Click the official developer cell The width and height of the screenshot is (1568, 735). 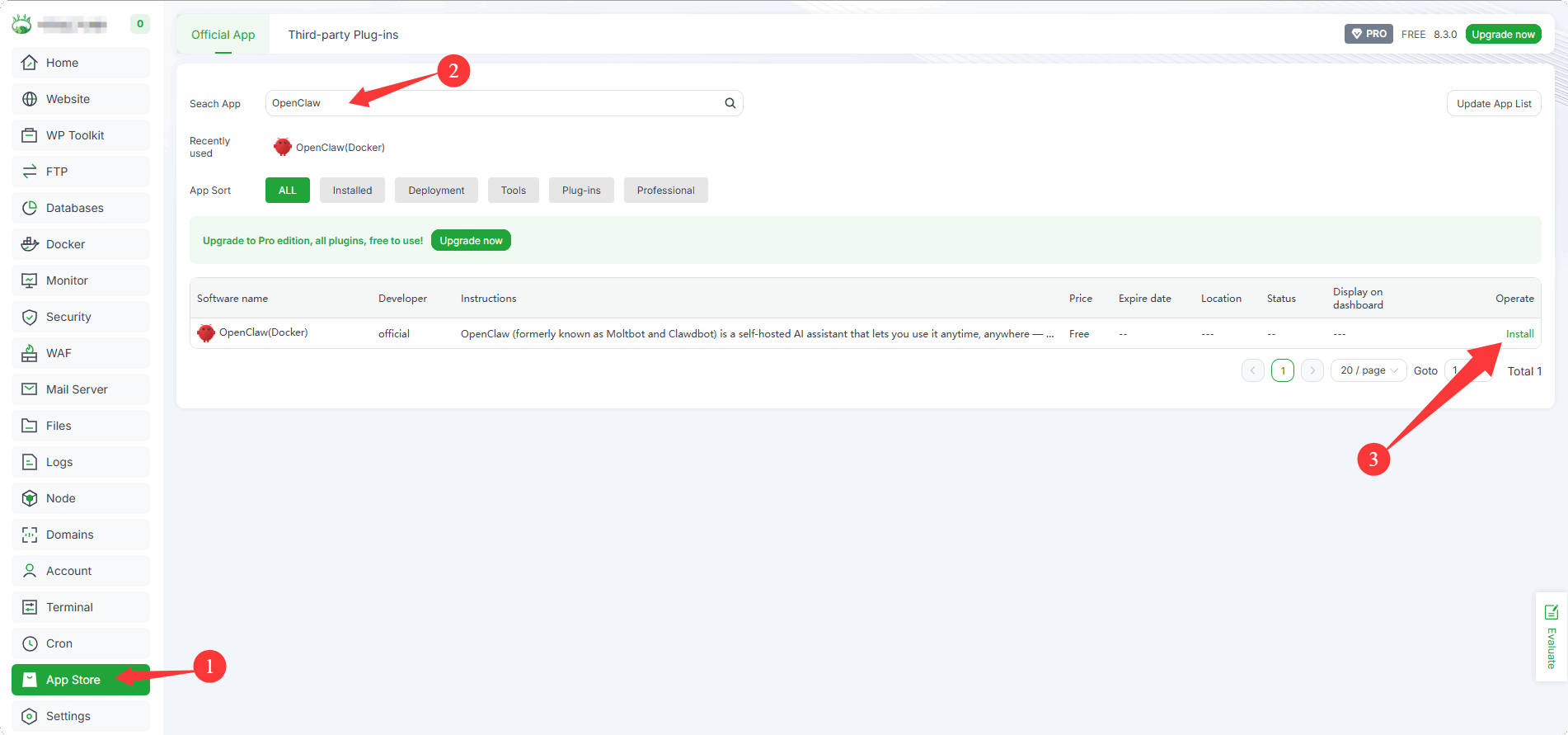pos(394,334)
